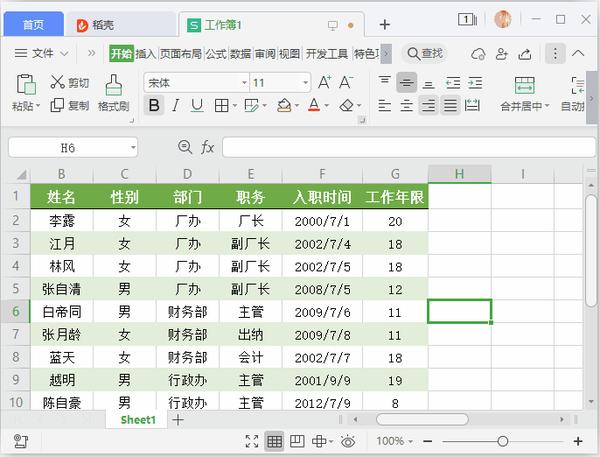Viewport: 600px width, 457px height.
Task: Click the distributed alignment icon
Action: pos(472,105)
